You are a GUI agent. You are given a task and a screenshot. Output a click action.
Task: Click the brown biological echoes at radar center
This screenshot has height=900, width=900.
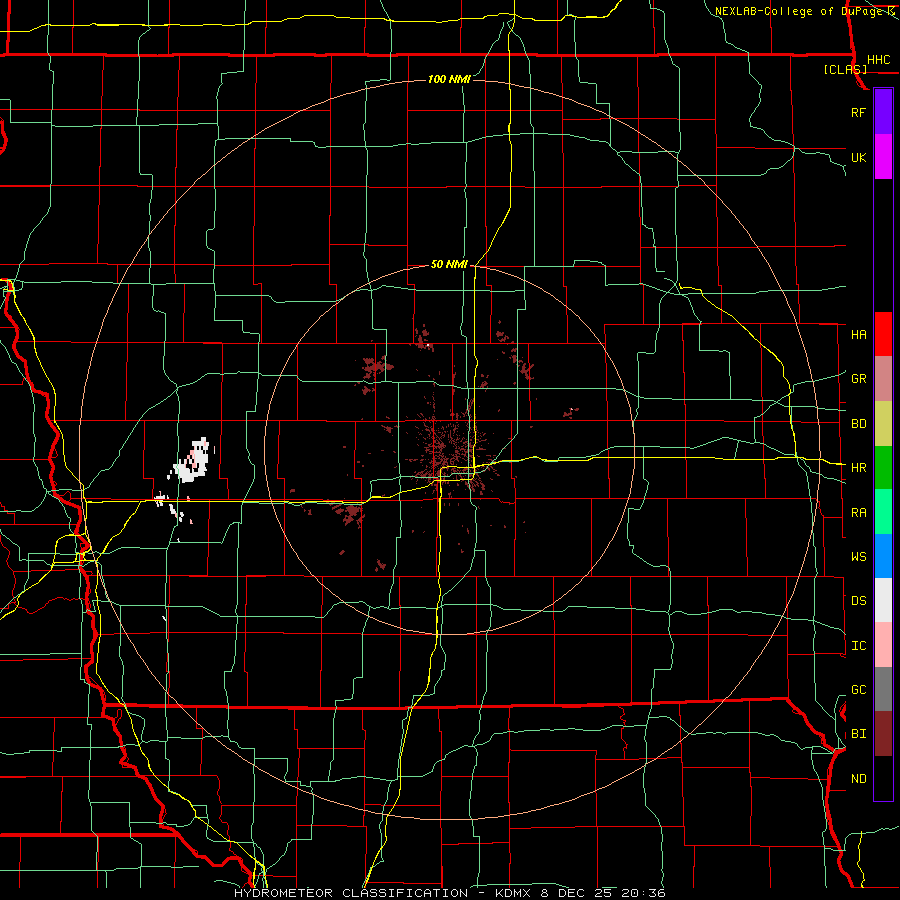(453, 453)
